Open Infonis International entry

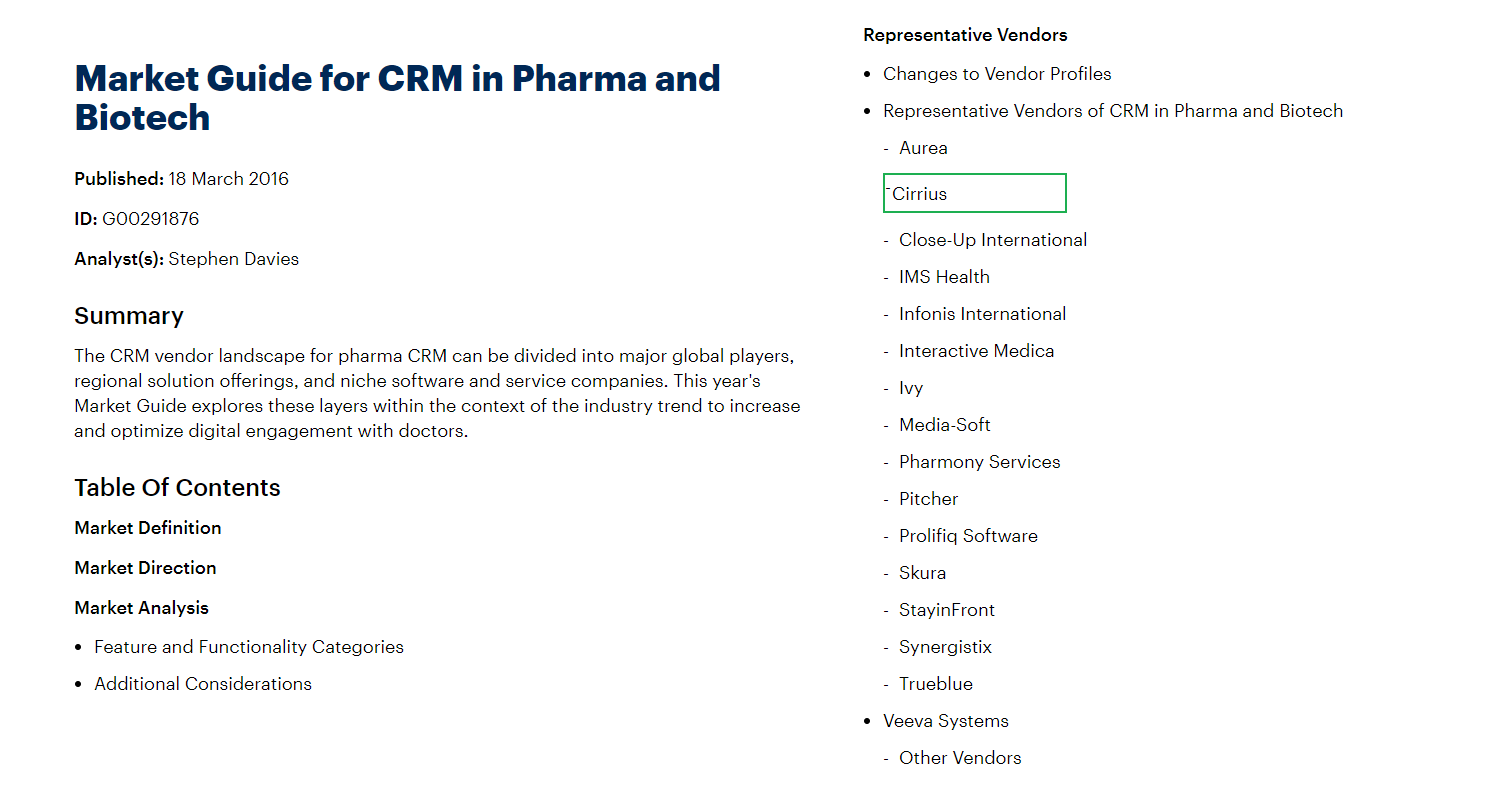point(982,314)
